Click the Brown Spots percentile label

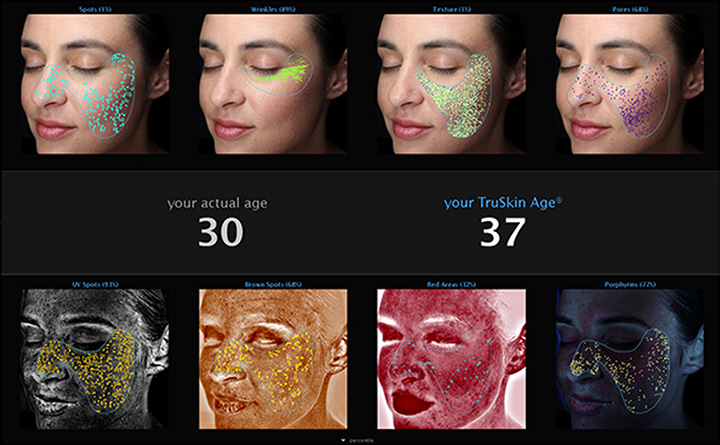click(273, 285)
